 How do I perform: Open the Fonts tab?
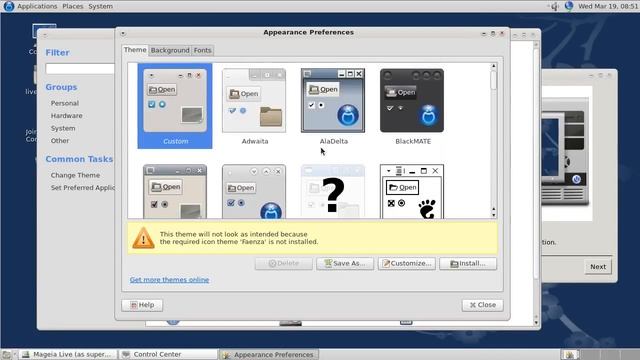[x=202, y=50]
